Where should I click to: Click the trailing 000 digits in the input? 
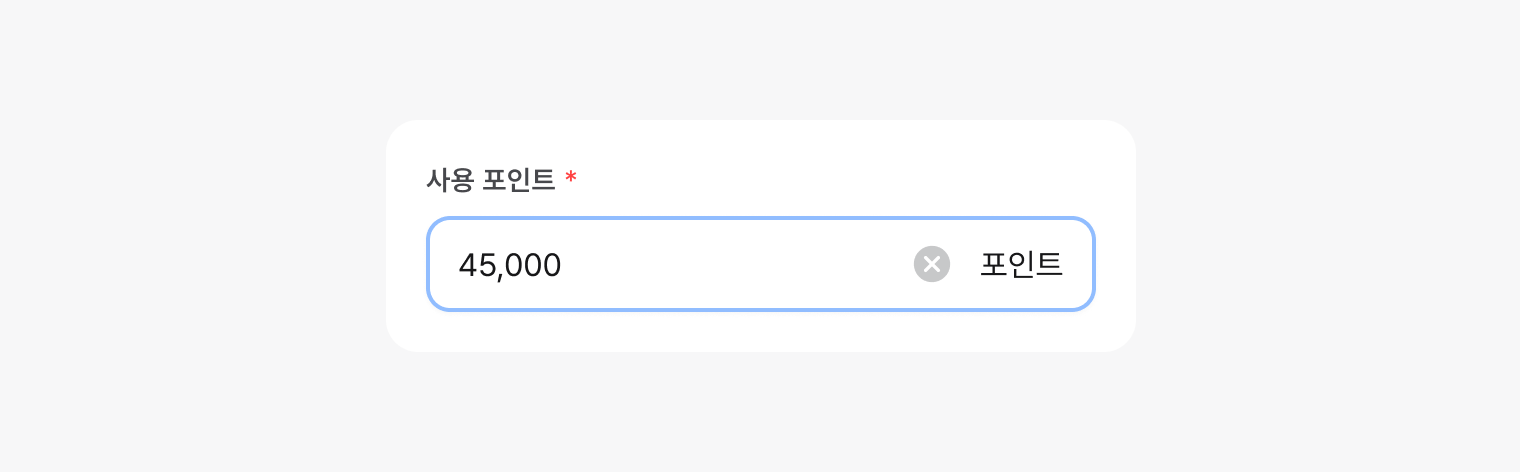pos(532,265)
